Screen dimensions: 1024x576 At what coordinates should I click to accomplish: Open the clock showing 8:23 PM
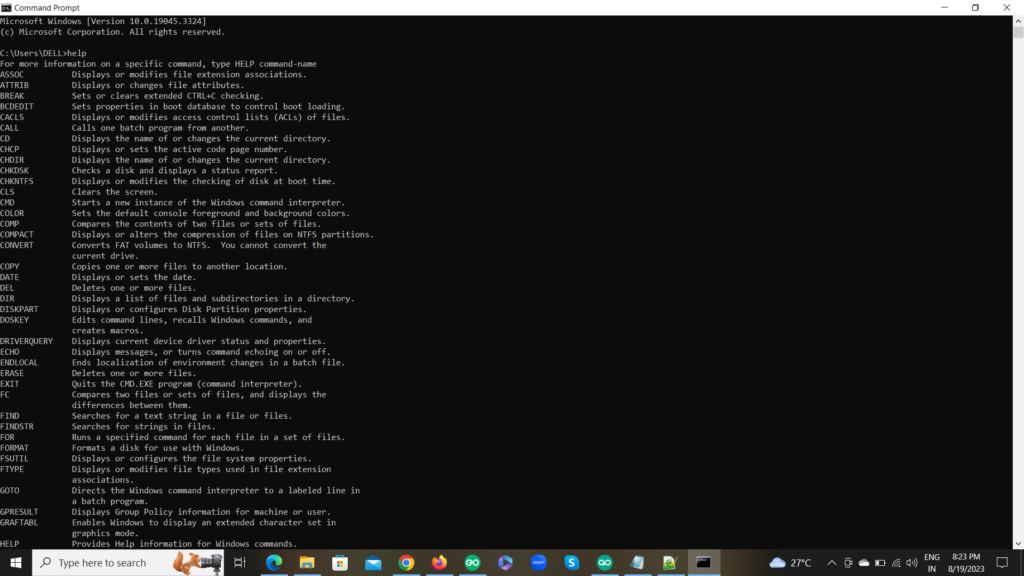click(x=966, y=562)
